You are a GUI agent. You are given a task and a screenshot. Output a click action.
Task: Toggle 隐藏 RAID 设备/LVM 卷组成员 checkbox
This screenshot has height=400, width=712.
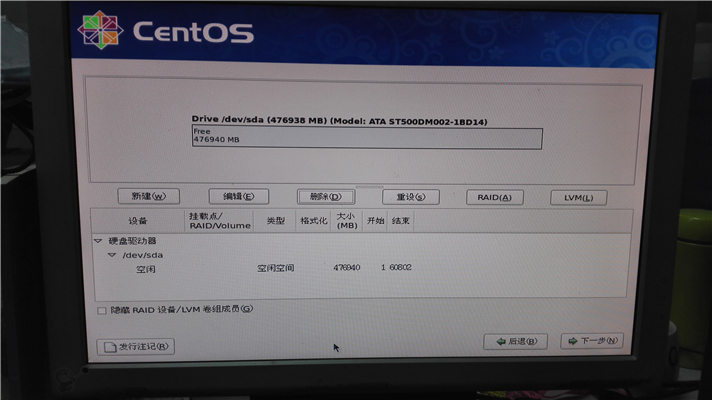click(102, 311)
